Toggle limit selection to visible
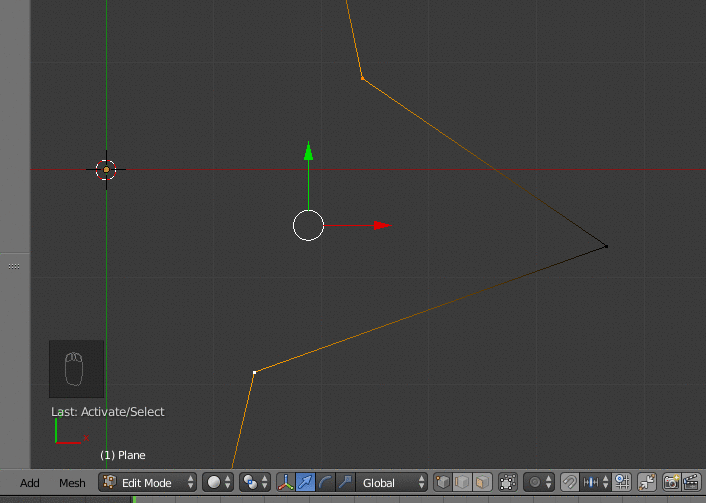The height and width of the screenshot is (503, 706). [508, 483]
